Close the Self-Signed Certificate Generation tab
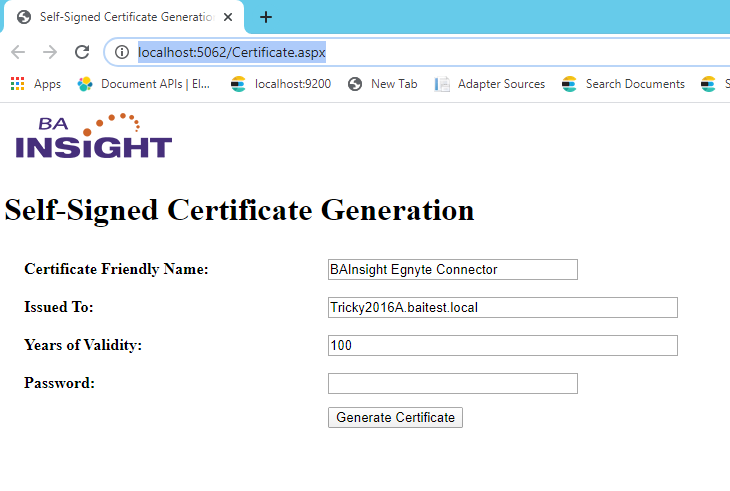 tap(227, 17)
